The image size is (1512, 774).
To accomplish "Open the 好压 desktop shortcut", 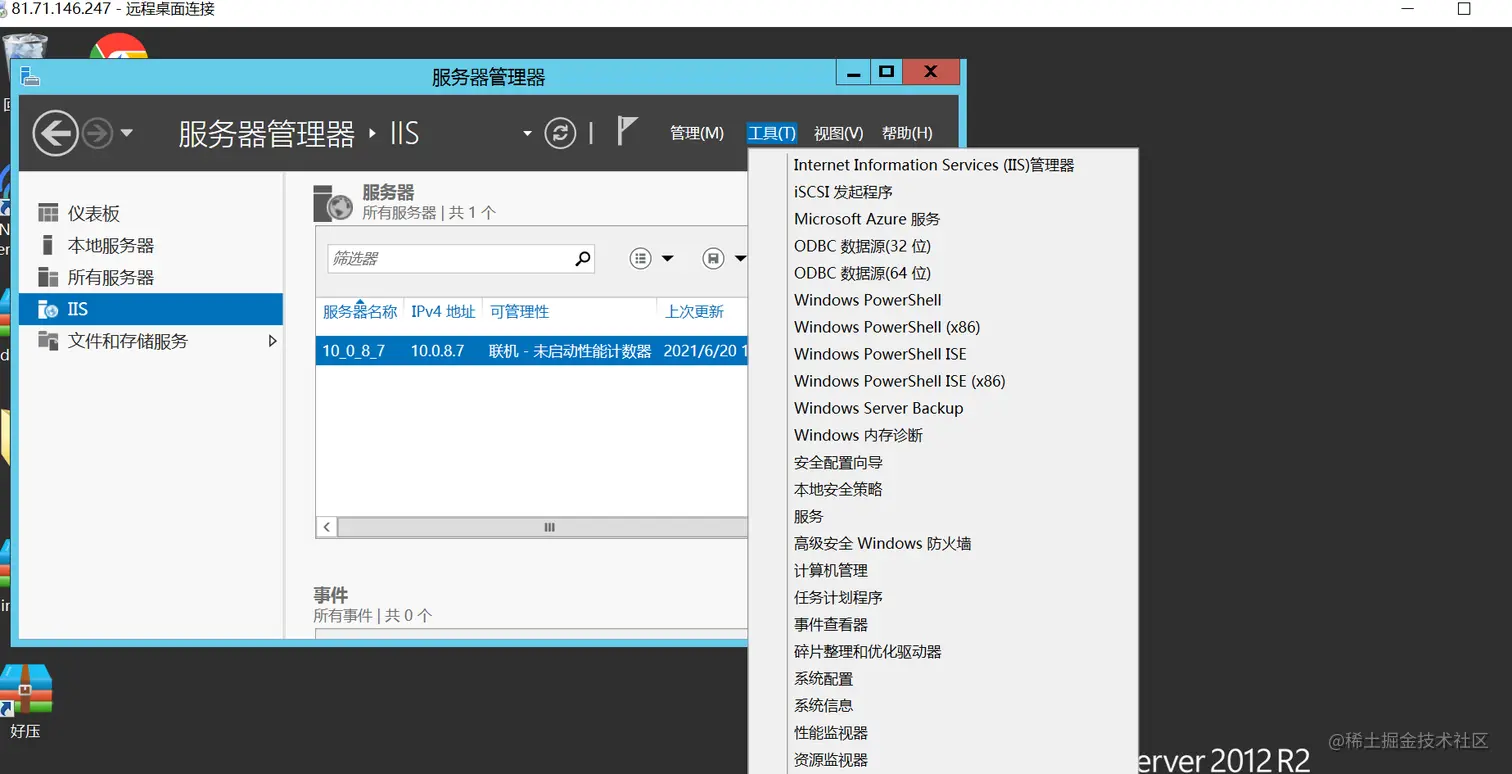I will pos(26,702).
